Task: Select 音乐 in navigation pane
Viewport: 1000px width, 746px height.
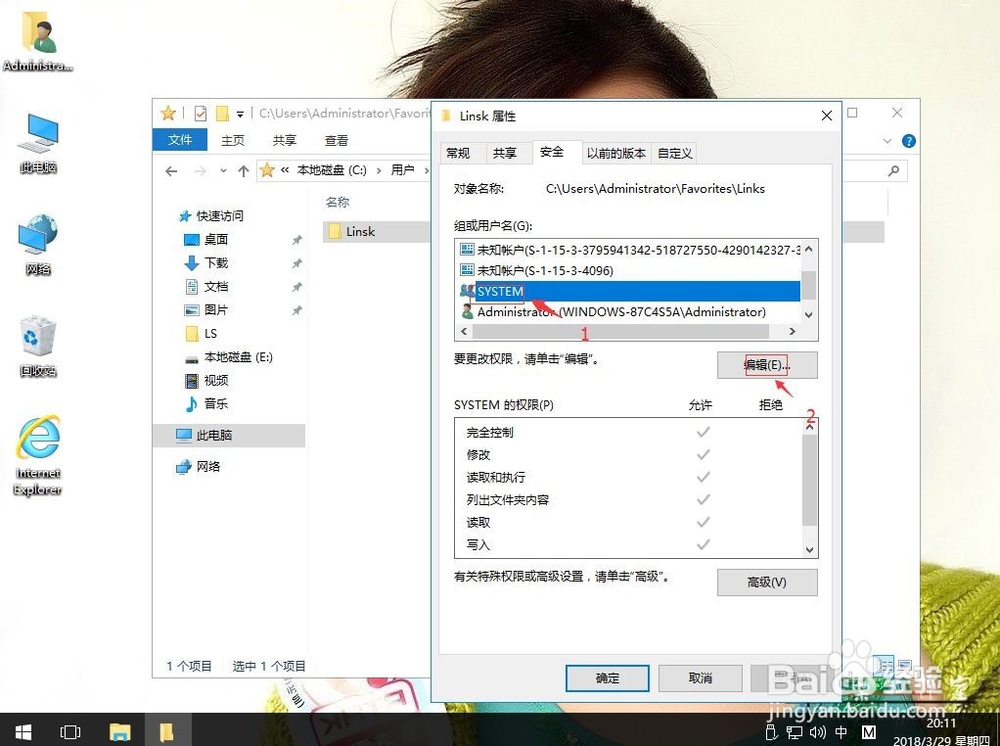Action: coord(216,404)
